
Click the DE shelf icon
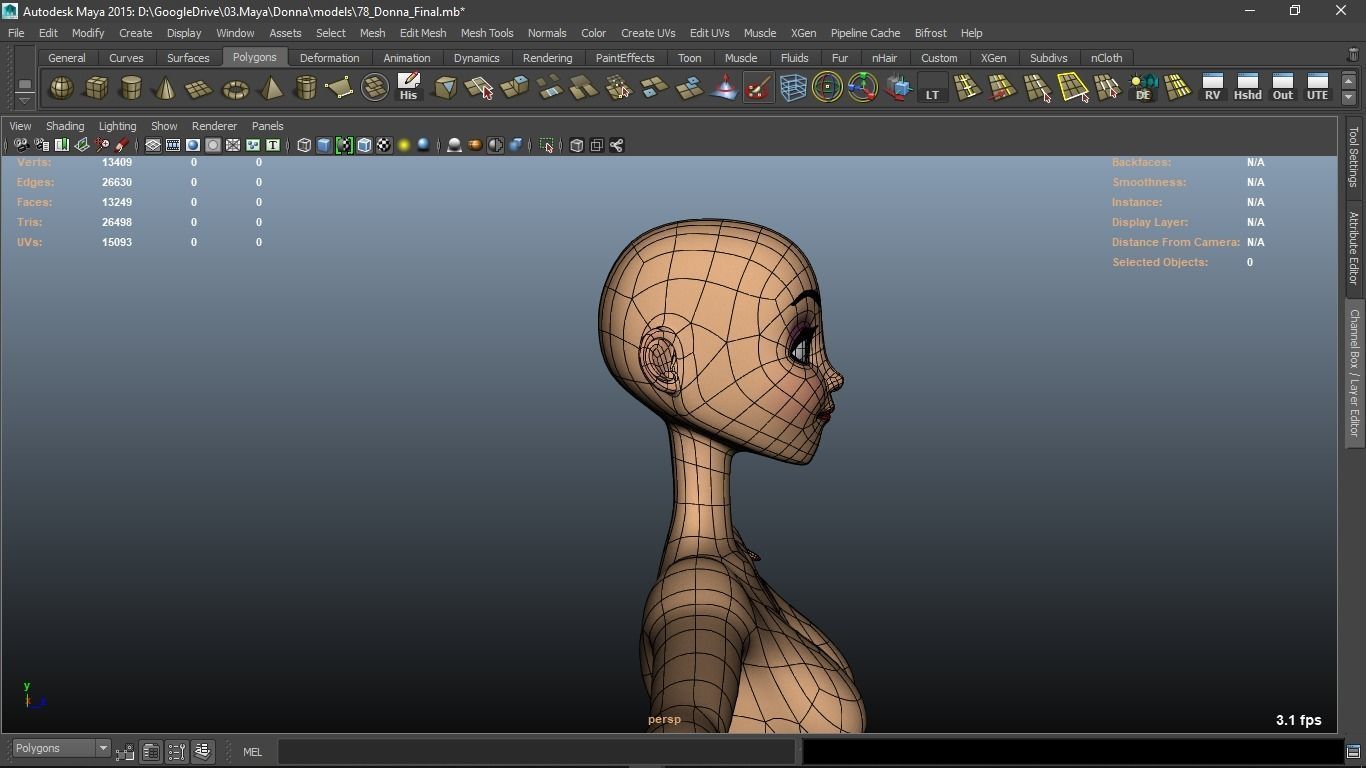coord(1143,88)
